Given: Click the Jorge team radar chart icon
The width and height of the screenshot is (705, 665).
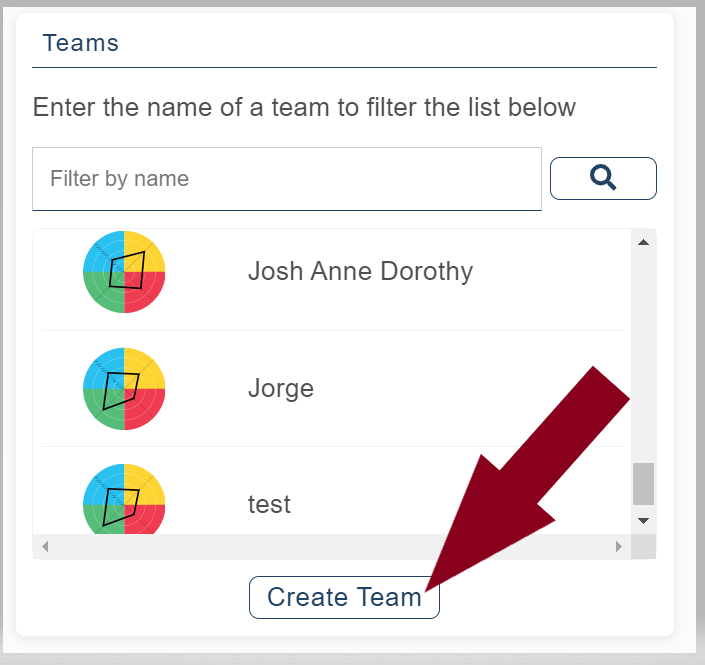Looking at the screenshot, I should [124, 388].
